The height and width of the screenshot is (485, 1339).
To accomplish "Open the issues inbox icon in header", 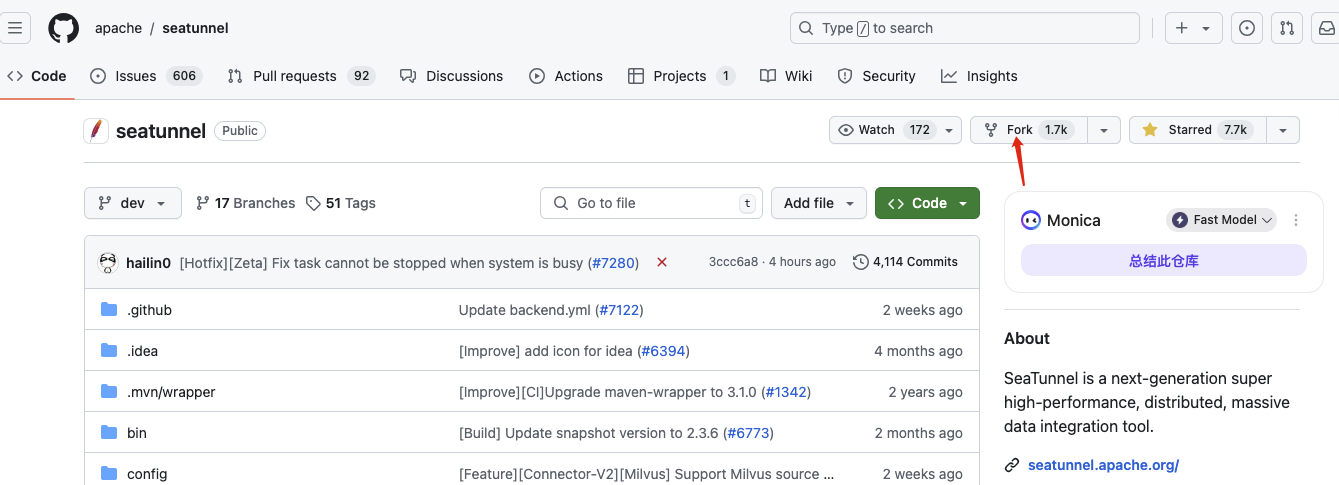I will (x=1246, y=28).
